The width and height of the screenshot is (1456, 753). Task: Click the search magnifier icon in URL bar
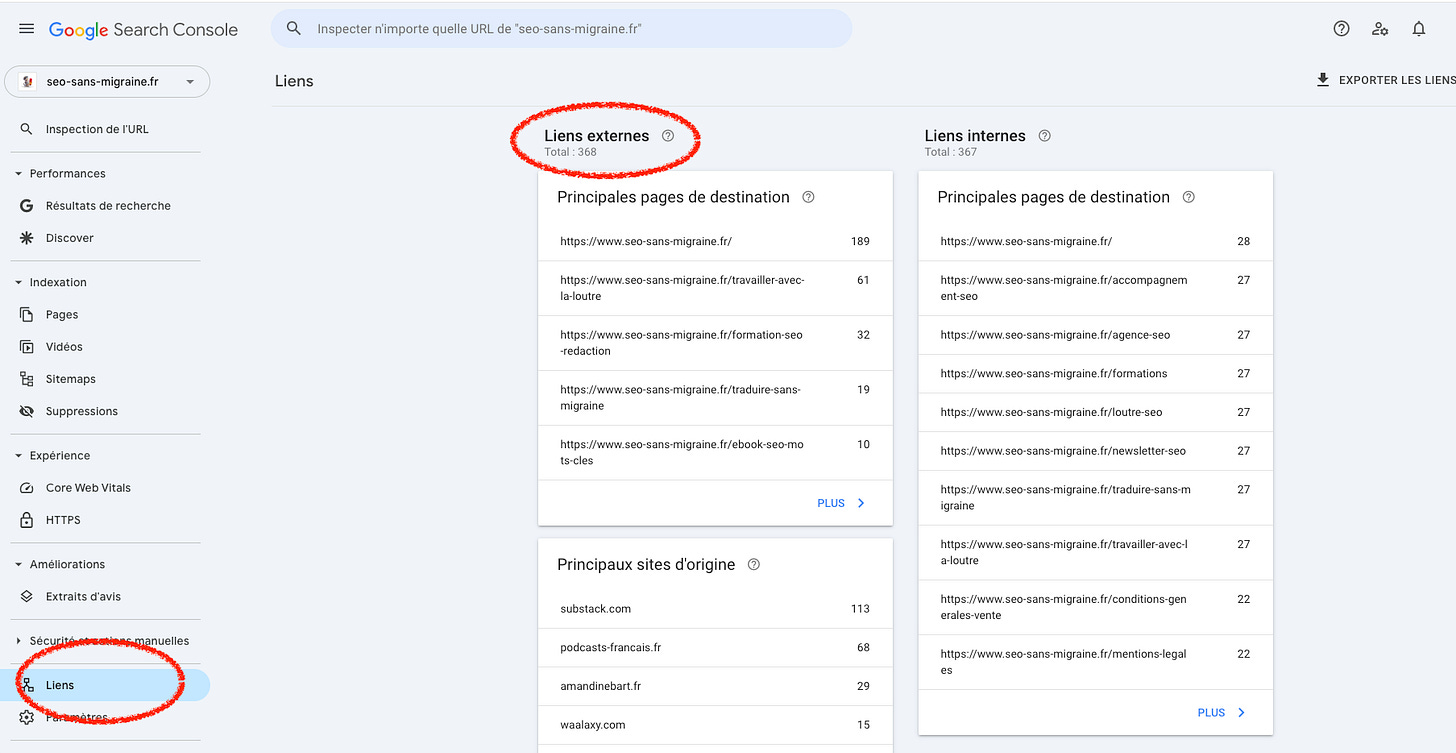click(x=294, y=29)
